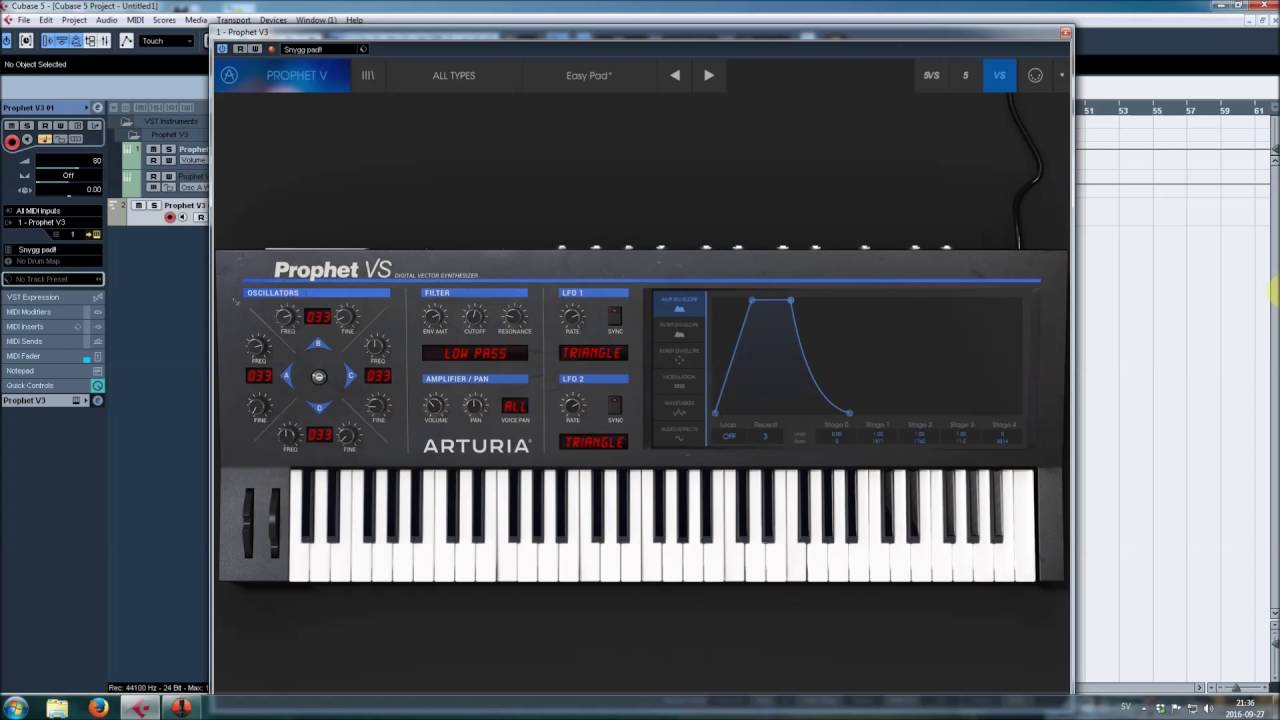Image resolution: width=1280 pixels, height=720 pixels.
Task: Toggle plugin bypass power button in Prophet window
Action: 222,49
